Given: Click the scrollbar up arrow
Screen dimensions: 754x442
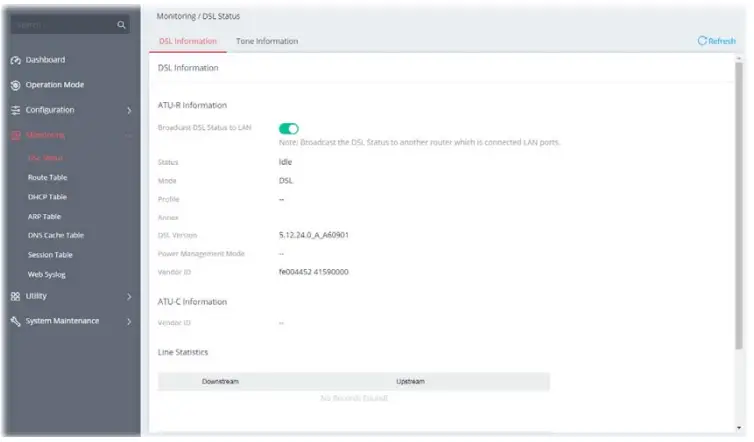Looking at the screenshot, I should (x=739, y=58).
